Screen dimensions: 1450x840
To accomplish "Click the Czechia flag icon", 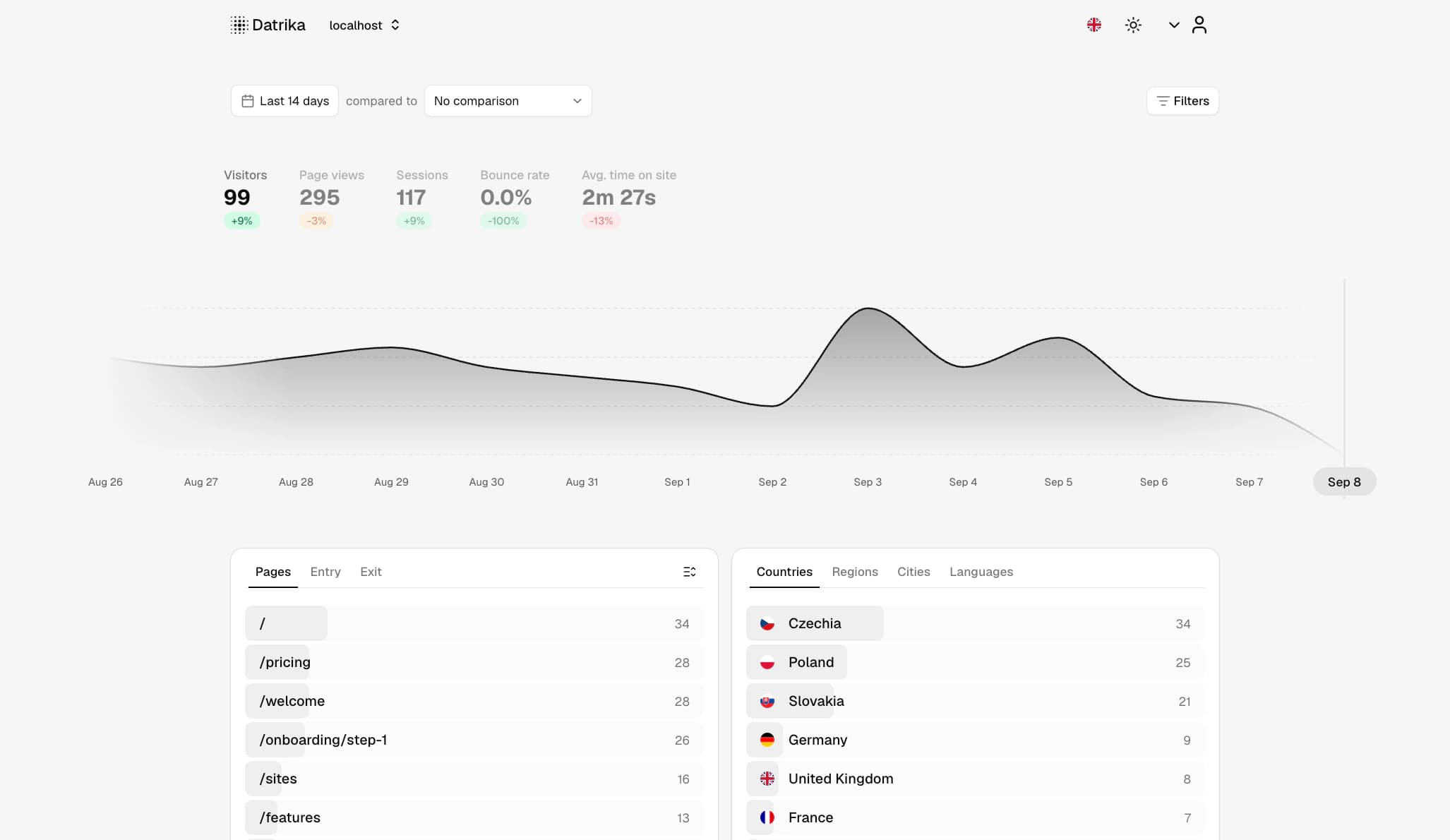I will pyautogui.click(x=767, y=623).
